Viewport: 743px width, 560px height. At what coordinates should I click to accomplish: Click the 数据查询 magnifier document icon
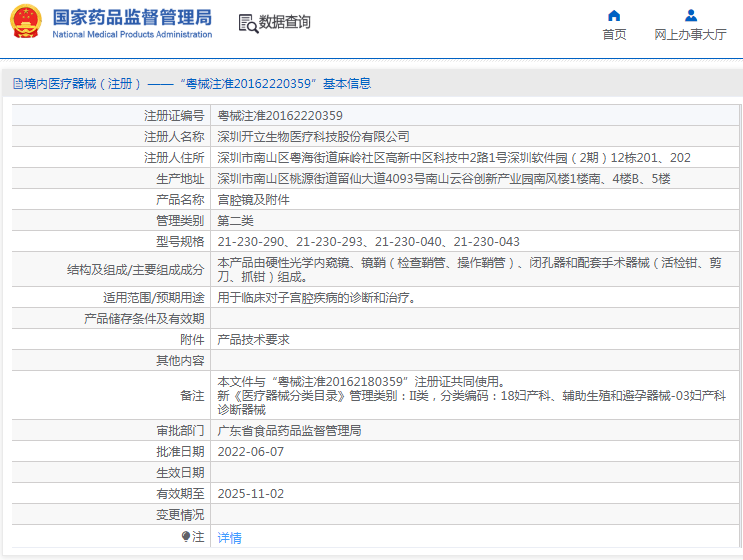point(247,23)
